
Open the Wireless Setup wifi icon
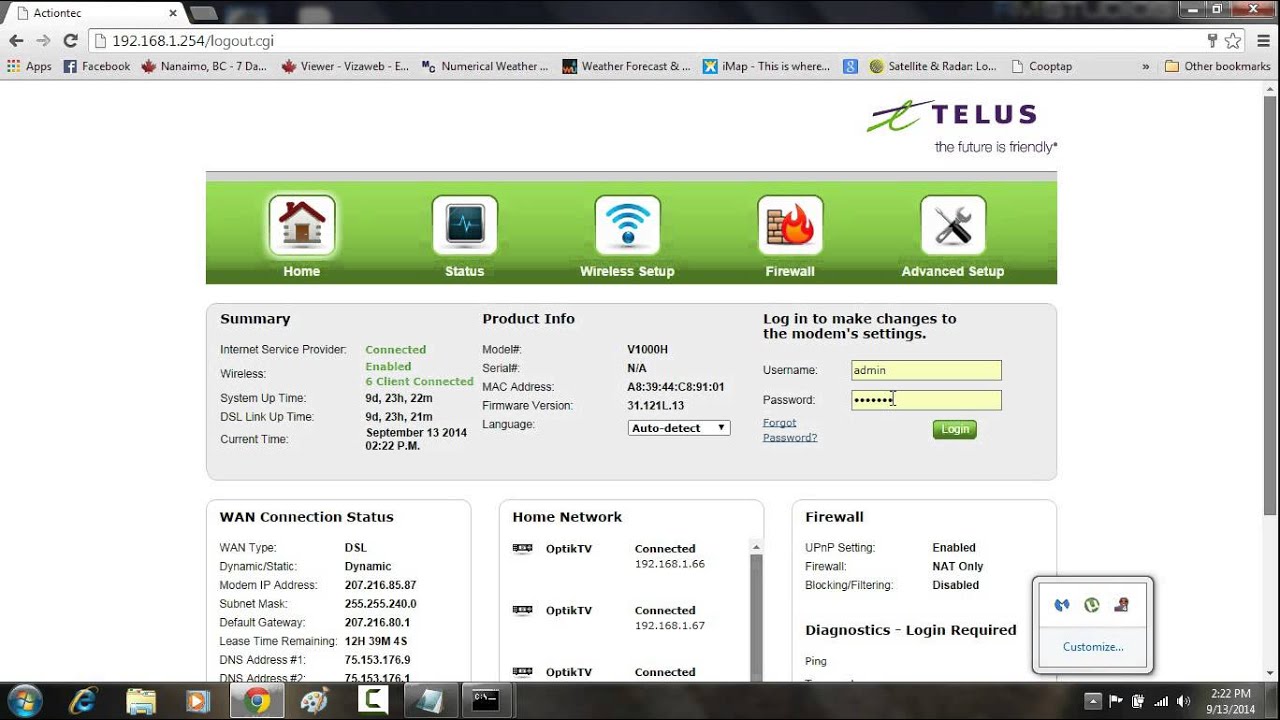click(627, 225)
